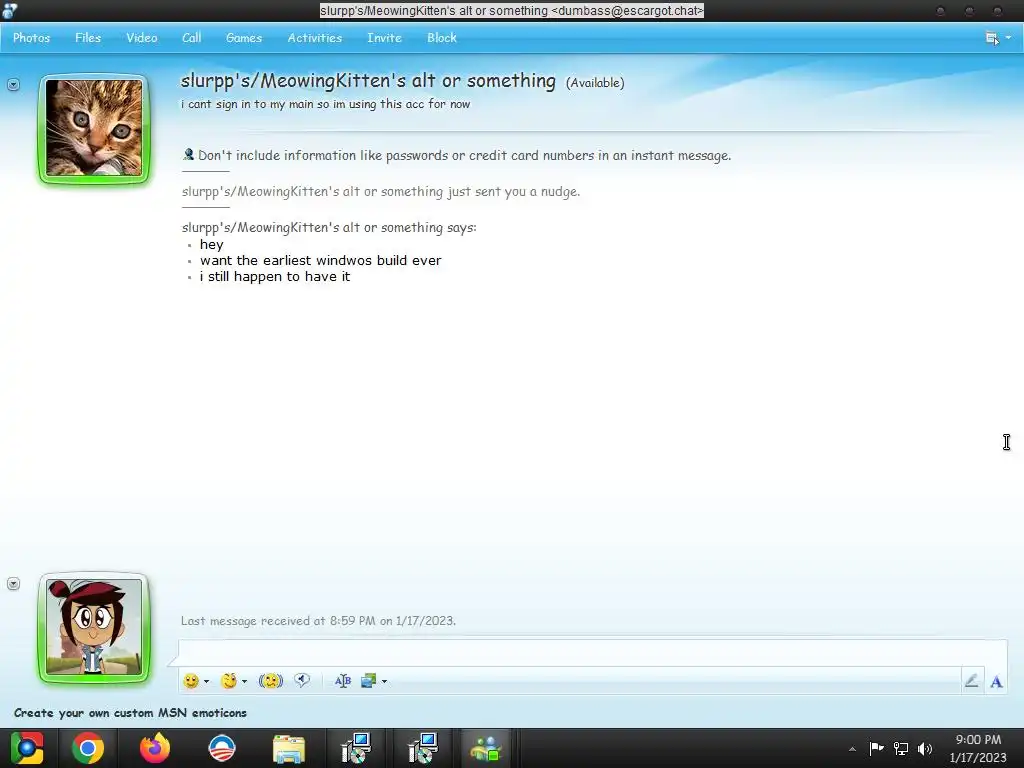
Task: Open the Files menu
Action: click(x=88, y=38)
